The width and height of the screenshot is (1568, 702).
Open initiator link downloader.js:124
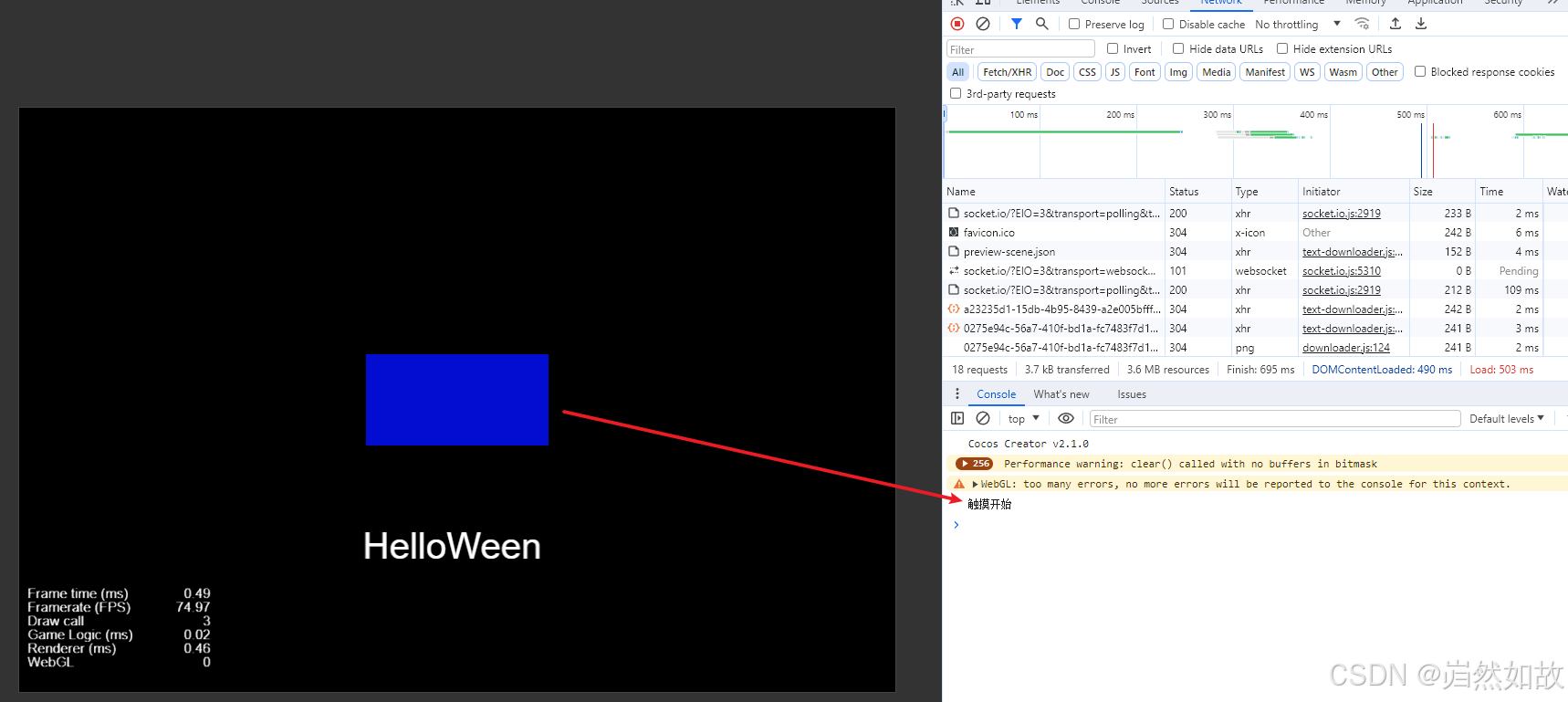(x=1346, y=348)
